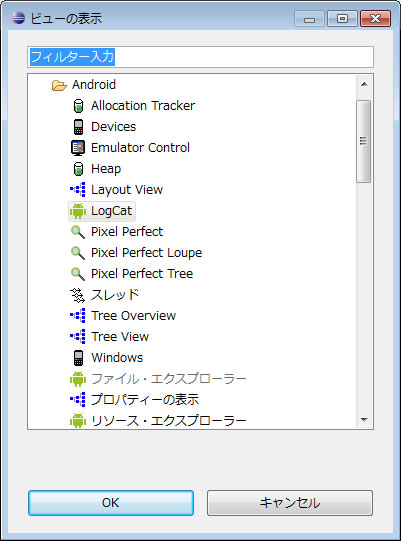Click the LogCat android robot icon
The width and height of the screenshot is (401, 541).
pos(78,211)
